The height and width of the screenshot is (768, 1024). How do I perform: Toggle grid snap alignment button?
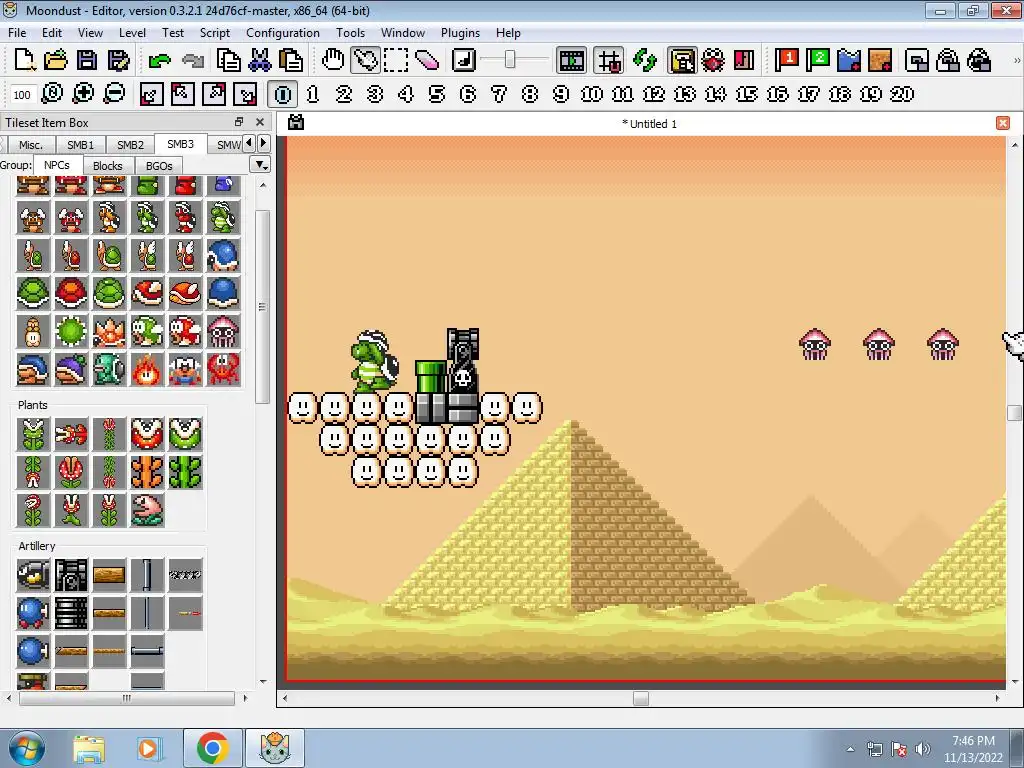609,61
